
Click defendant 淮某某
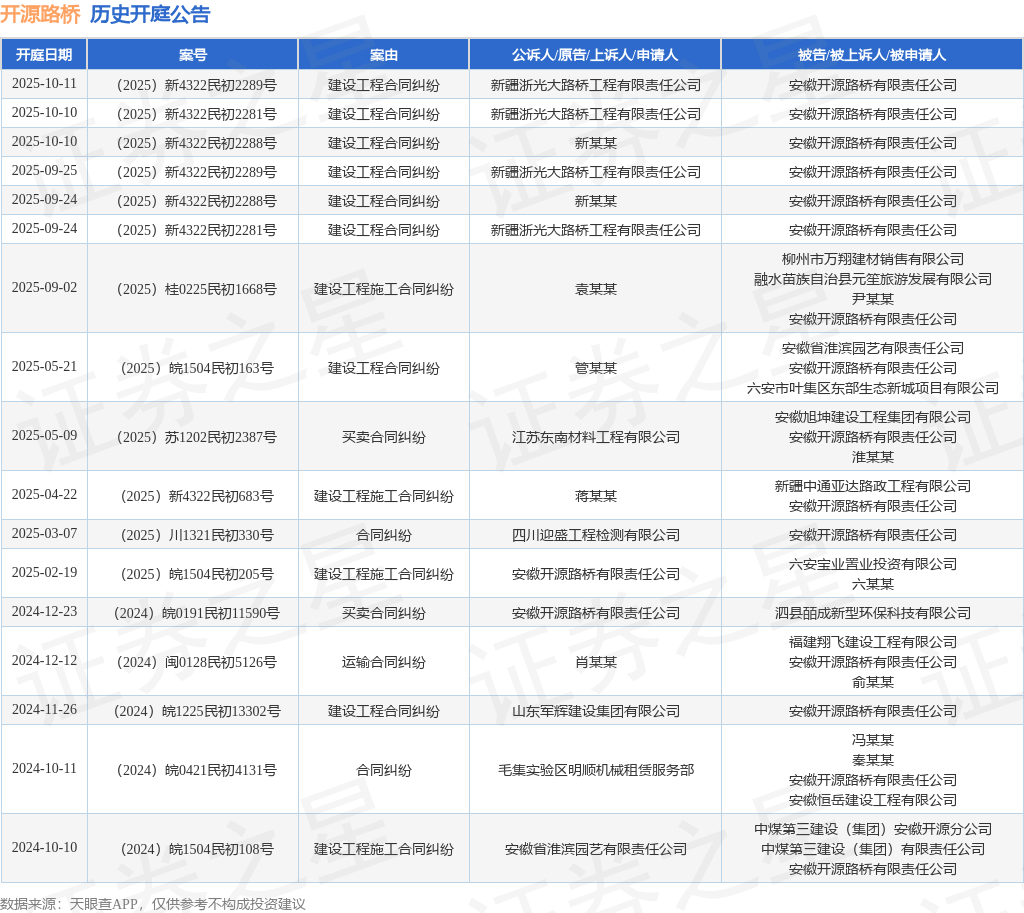coord(872,456)
